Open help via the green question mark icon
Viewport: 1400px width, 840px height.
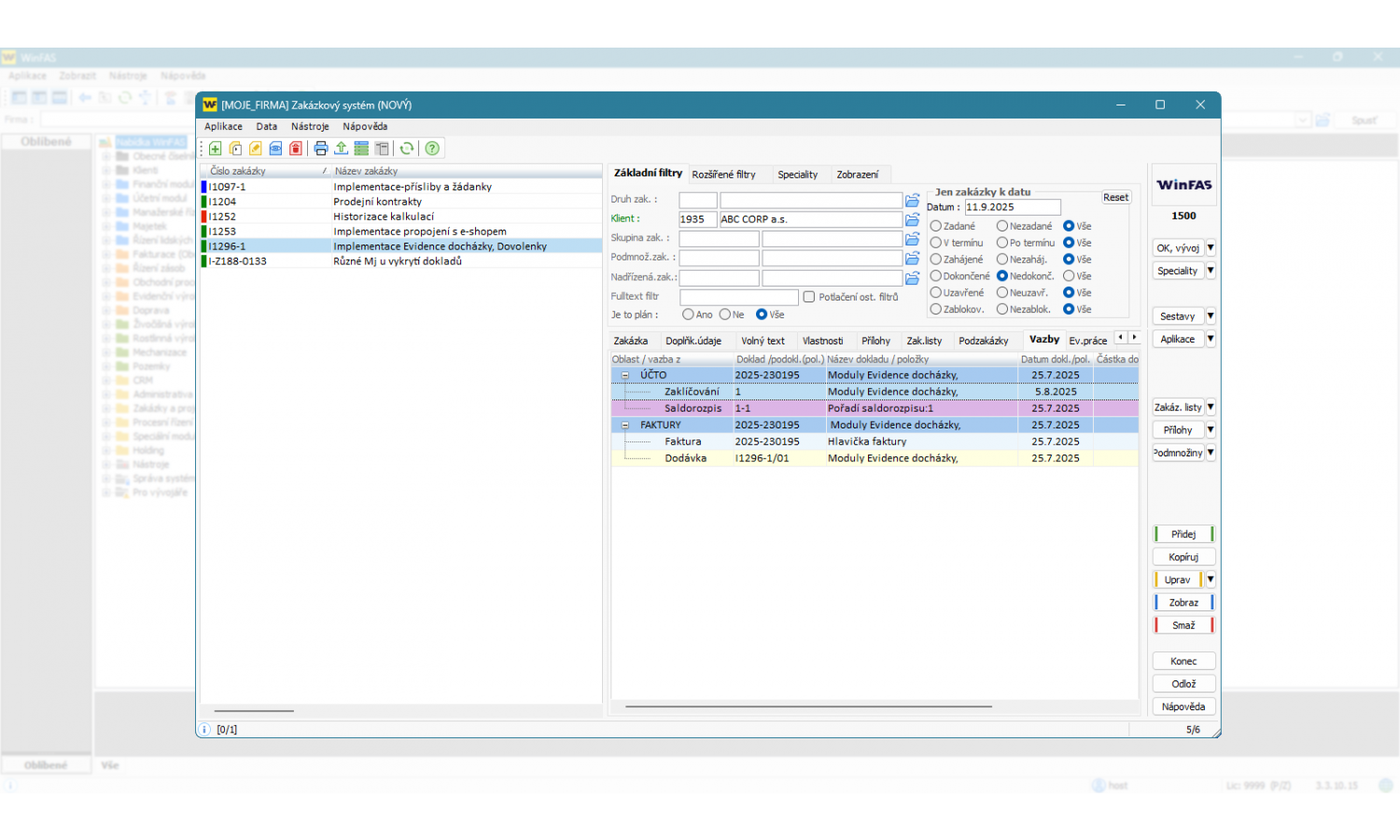point(432,148)
